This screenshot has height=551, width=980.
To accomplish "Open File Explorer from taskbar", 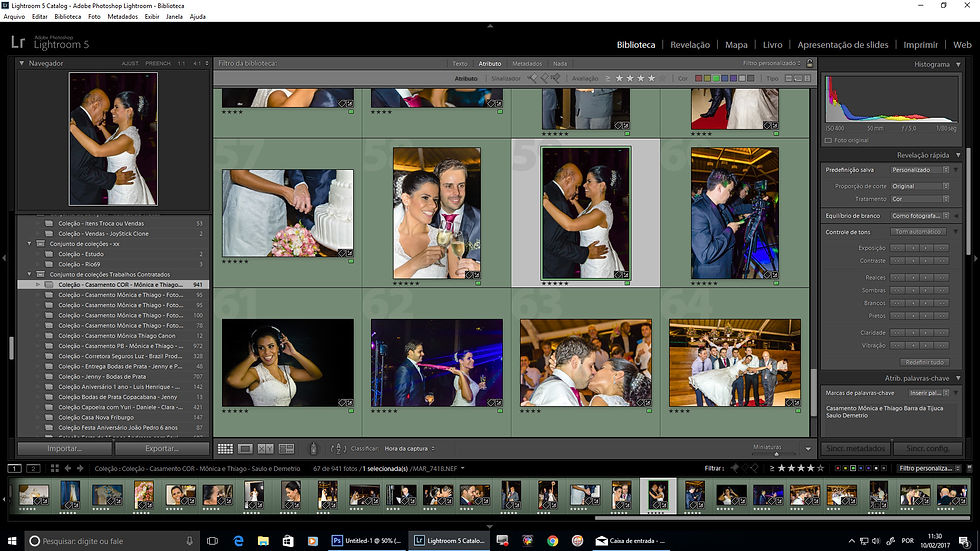I will [262, 541].
